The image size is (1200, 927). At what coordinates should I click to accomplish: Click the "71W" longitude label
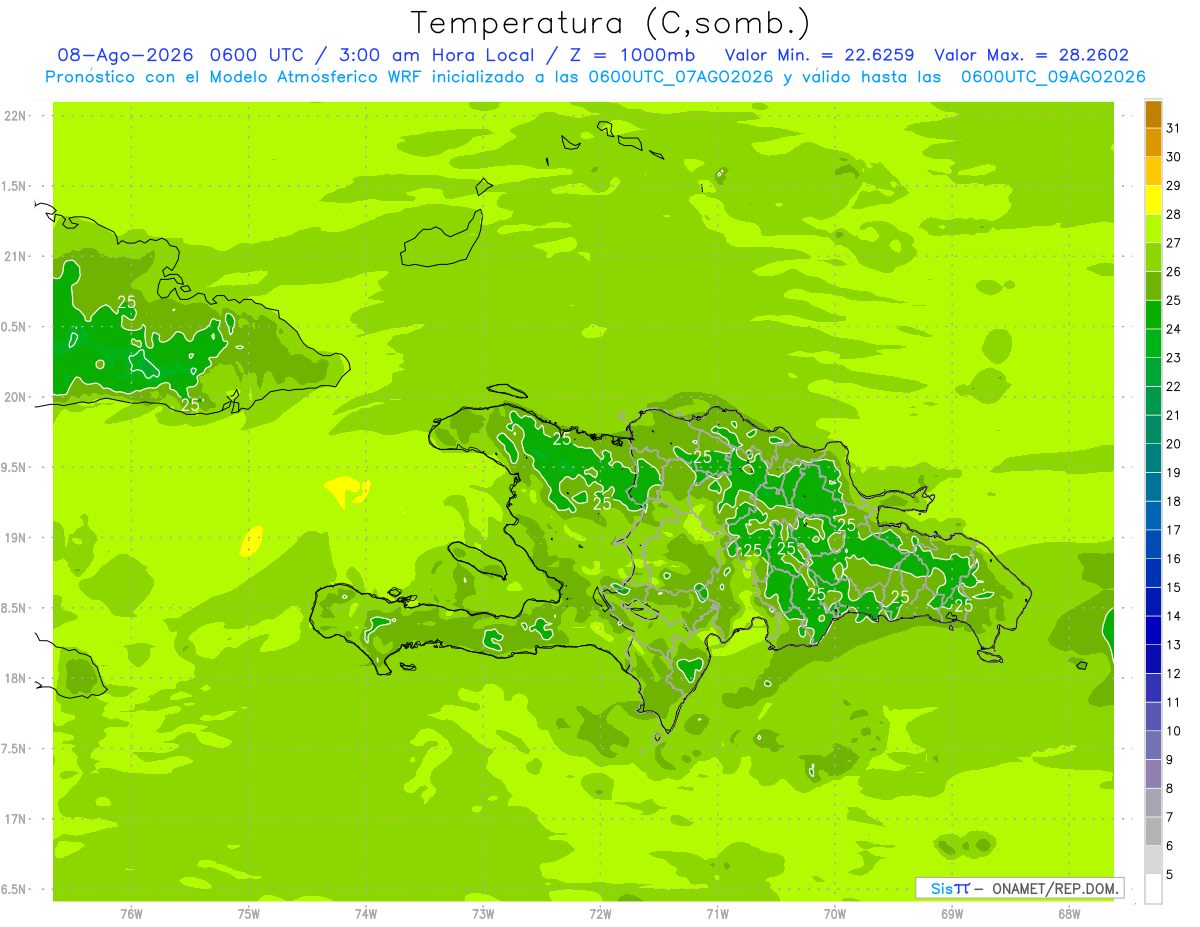click(717, 913)
